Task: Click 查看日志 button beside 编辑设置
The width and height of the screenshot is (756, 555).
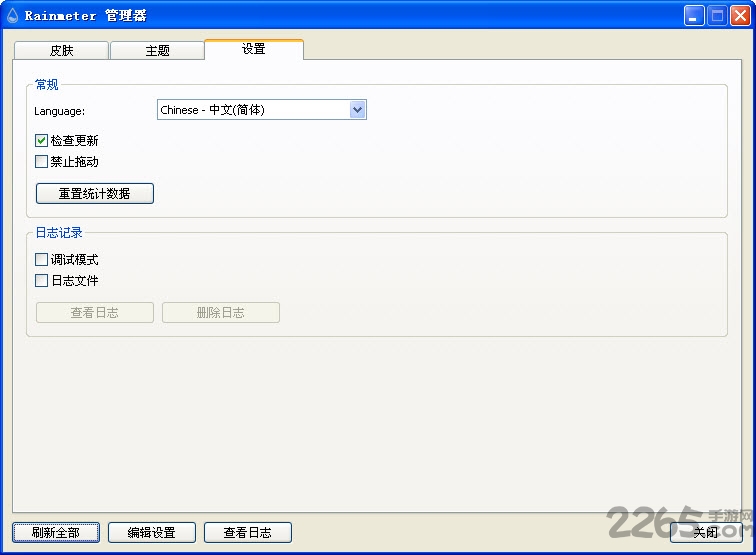Action: [x=247, y=533]
